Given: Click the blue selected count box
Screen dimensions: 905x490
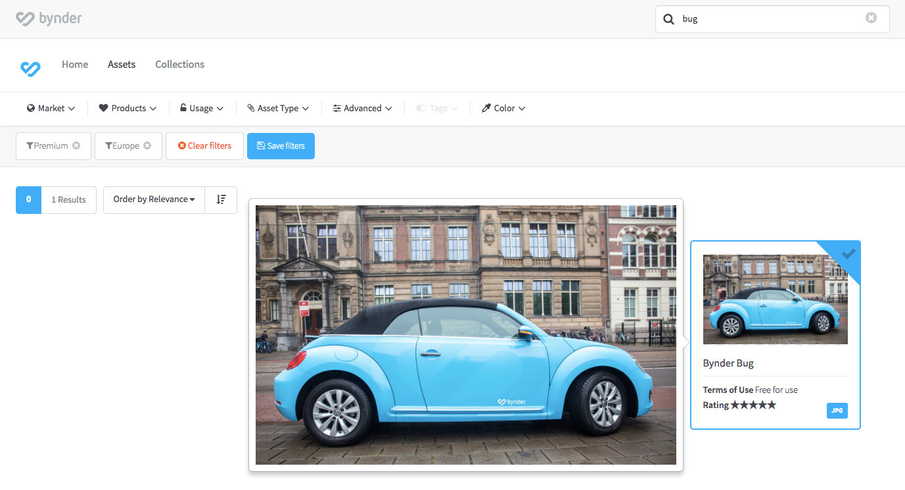Looking at the screenshot, I should click(x=28, y=200).
